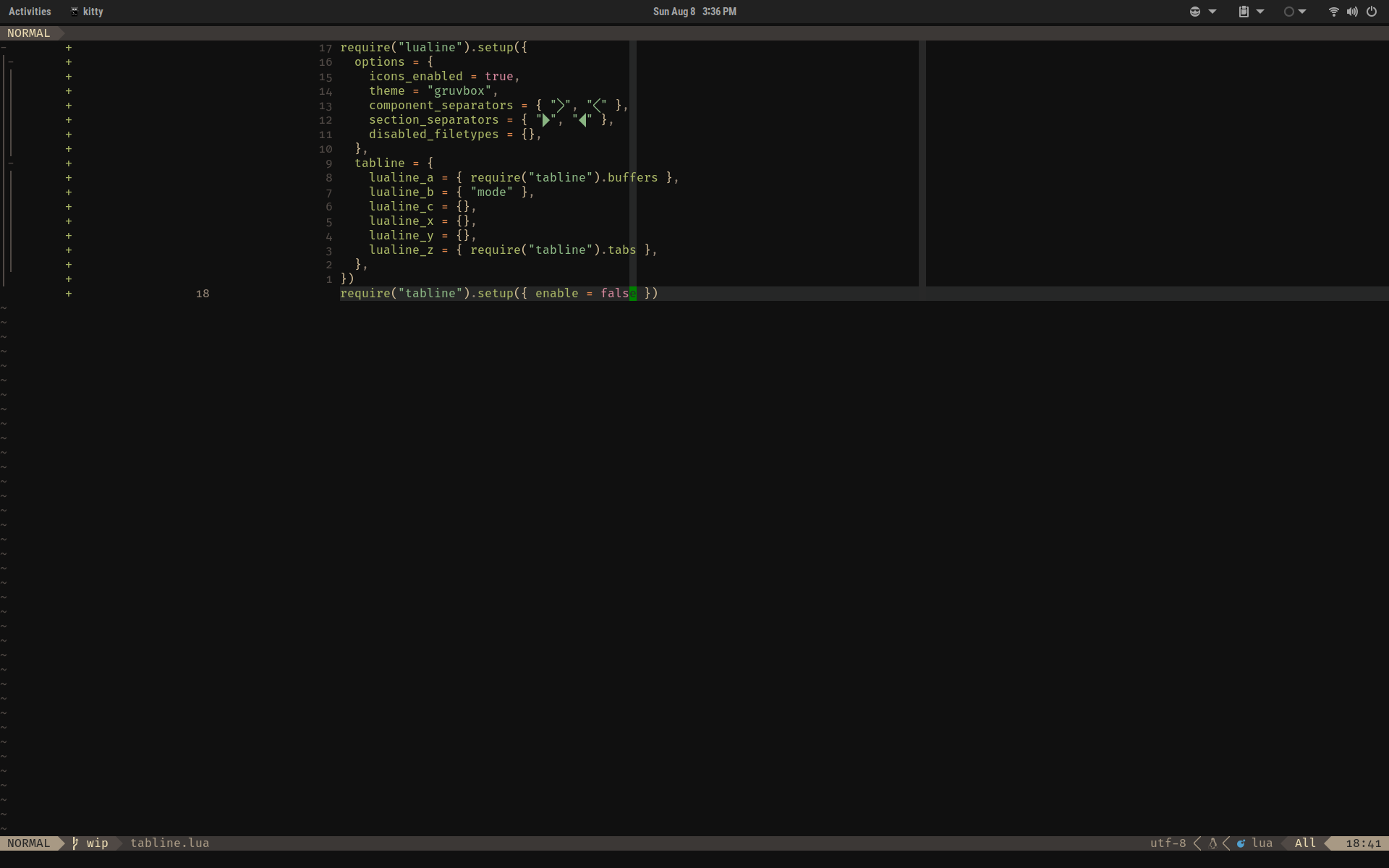Viewport: 1389px width, 868px height.
Task: Click the Wi-Fi icon in system tray
Action: point(1333,12)
